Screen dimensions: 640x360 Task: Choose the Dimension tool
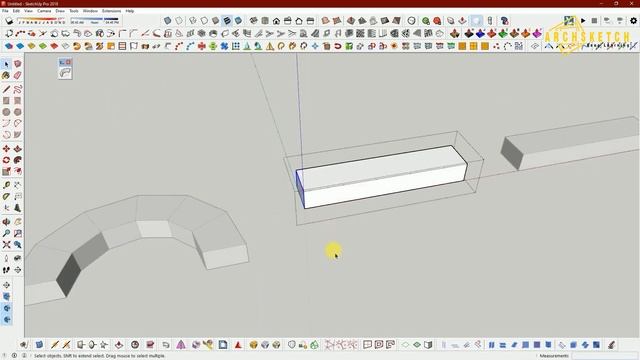pyautogui.click(x=18, y=185)
